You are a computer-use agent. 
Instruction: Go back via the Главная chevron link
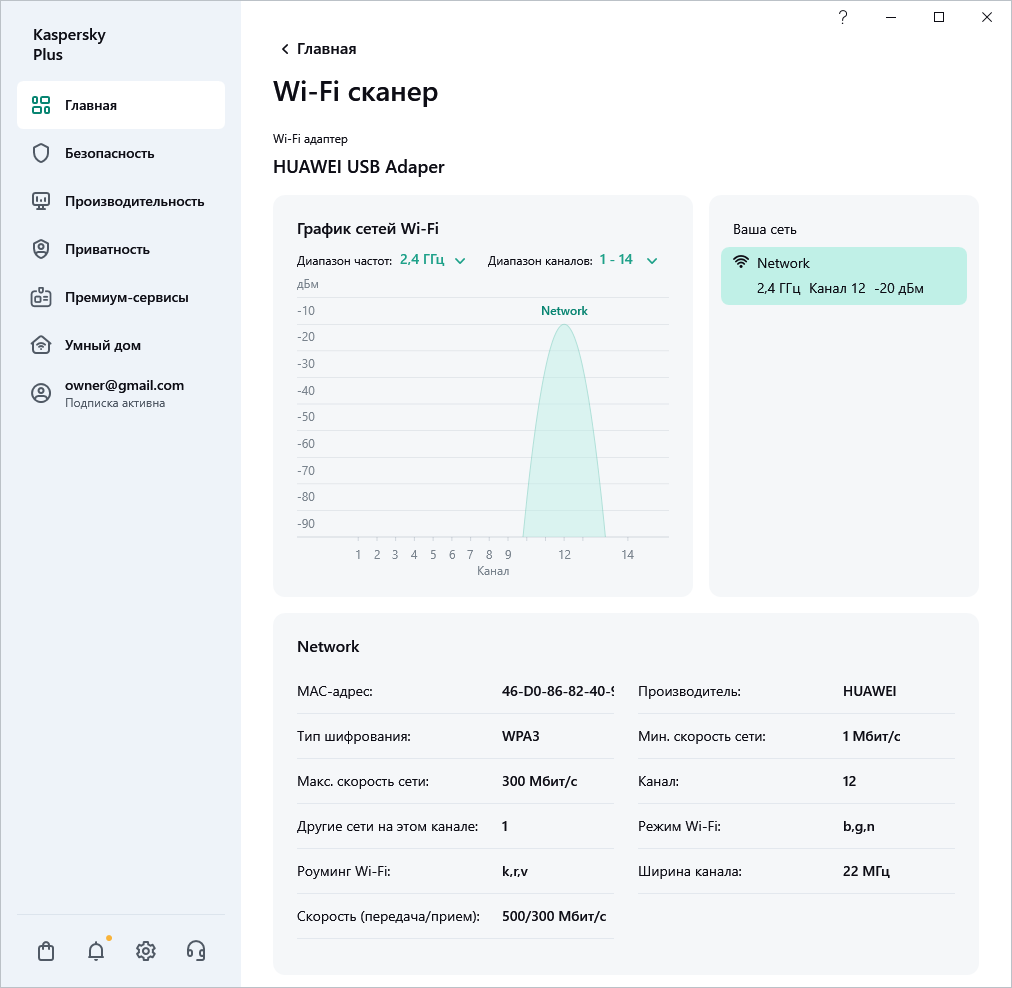click(318, 49)
